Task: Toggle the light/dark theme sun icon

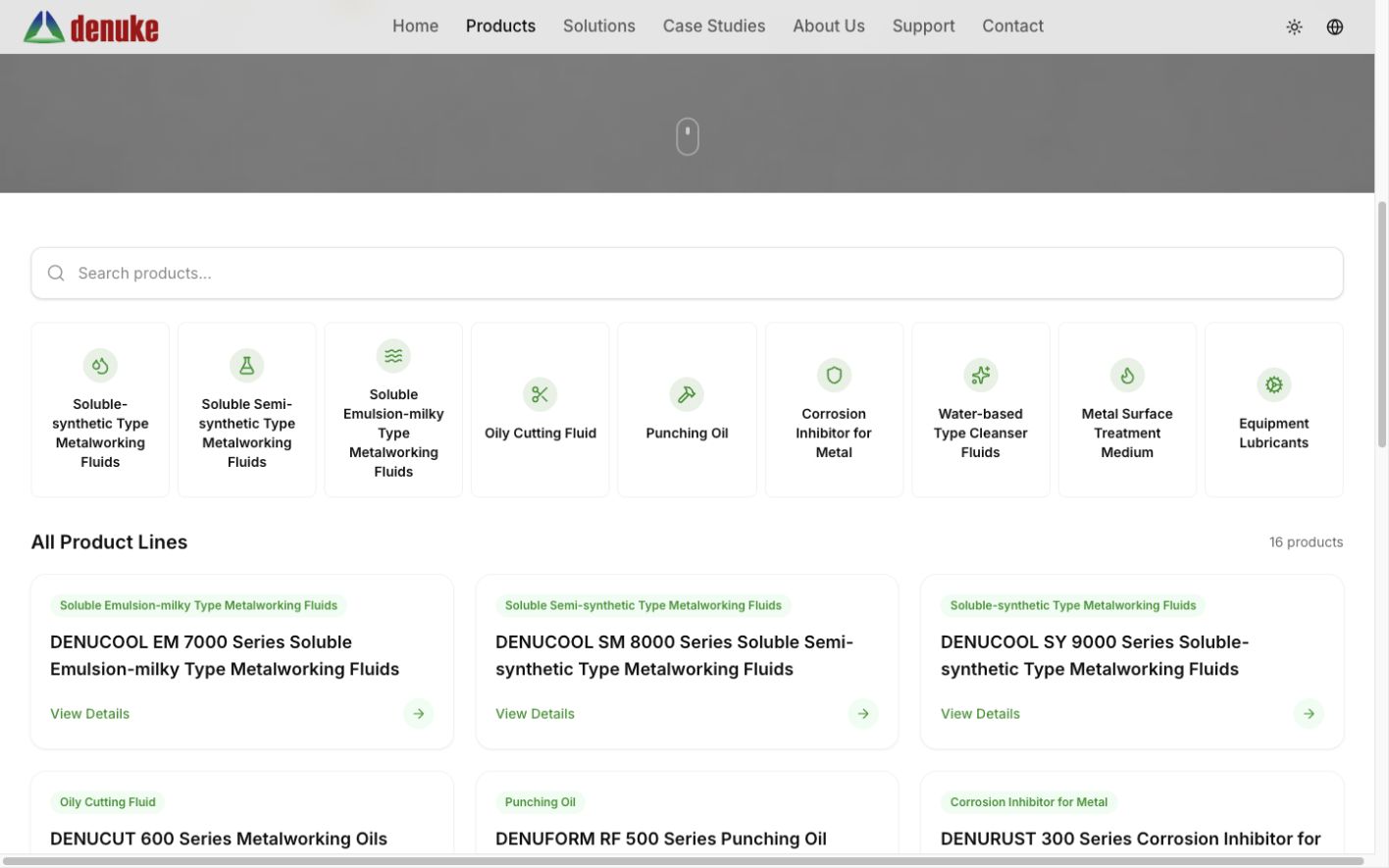Action: click(x=1295, y=27)
